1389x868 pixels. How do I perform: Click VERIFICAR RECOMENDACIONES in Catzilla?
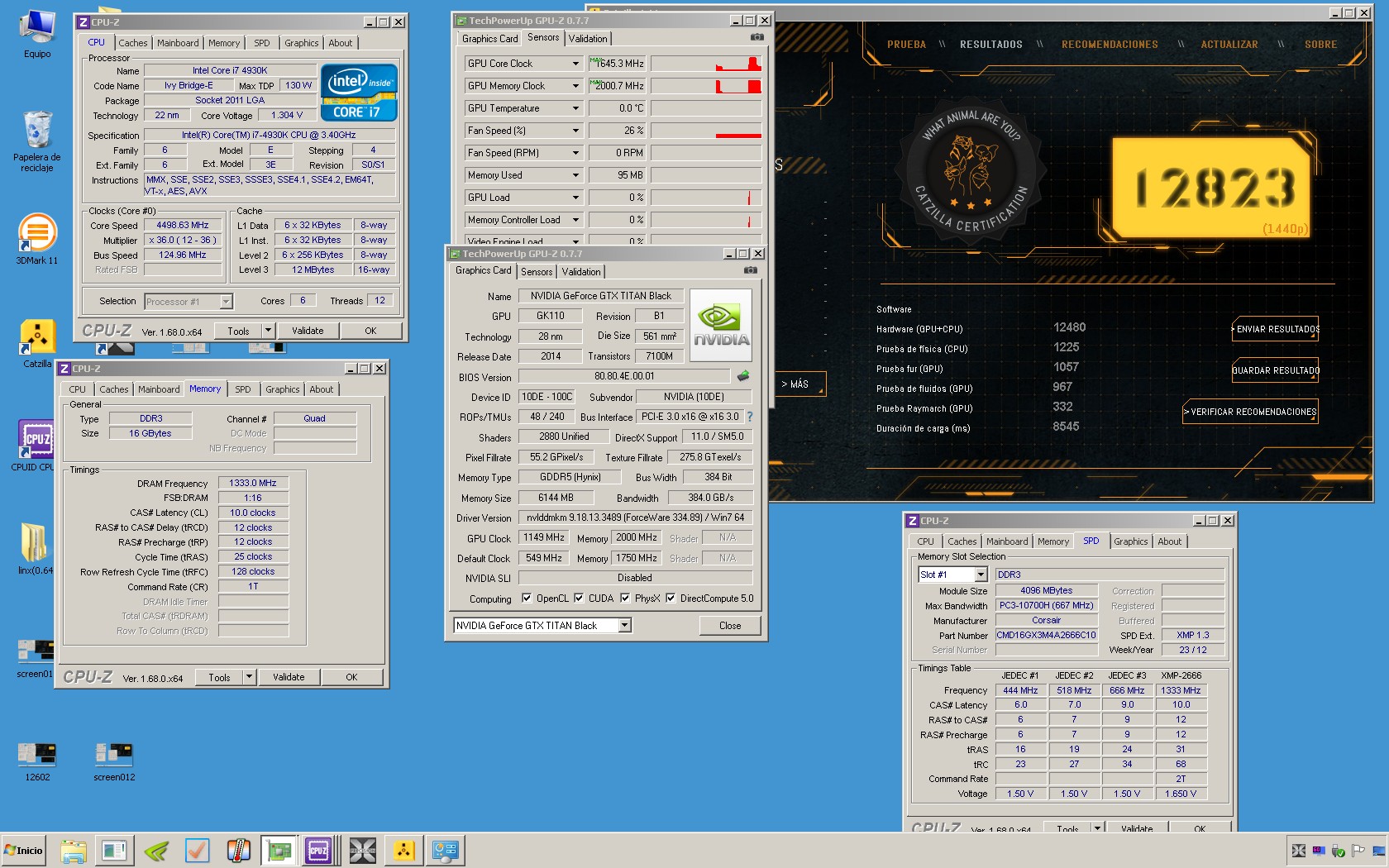[x=1251, y=412]
